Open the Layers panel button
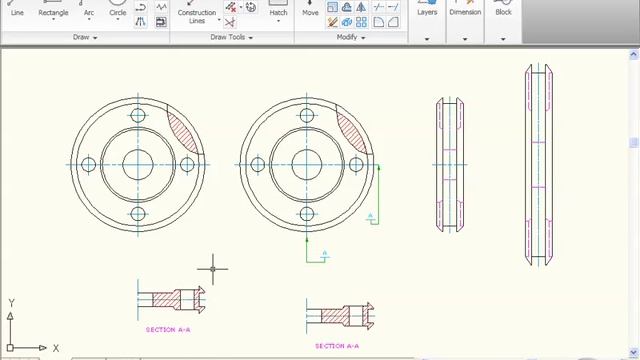 point(427,9)
